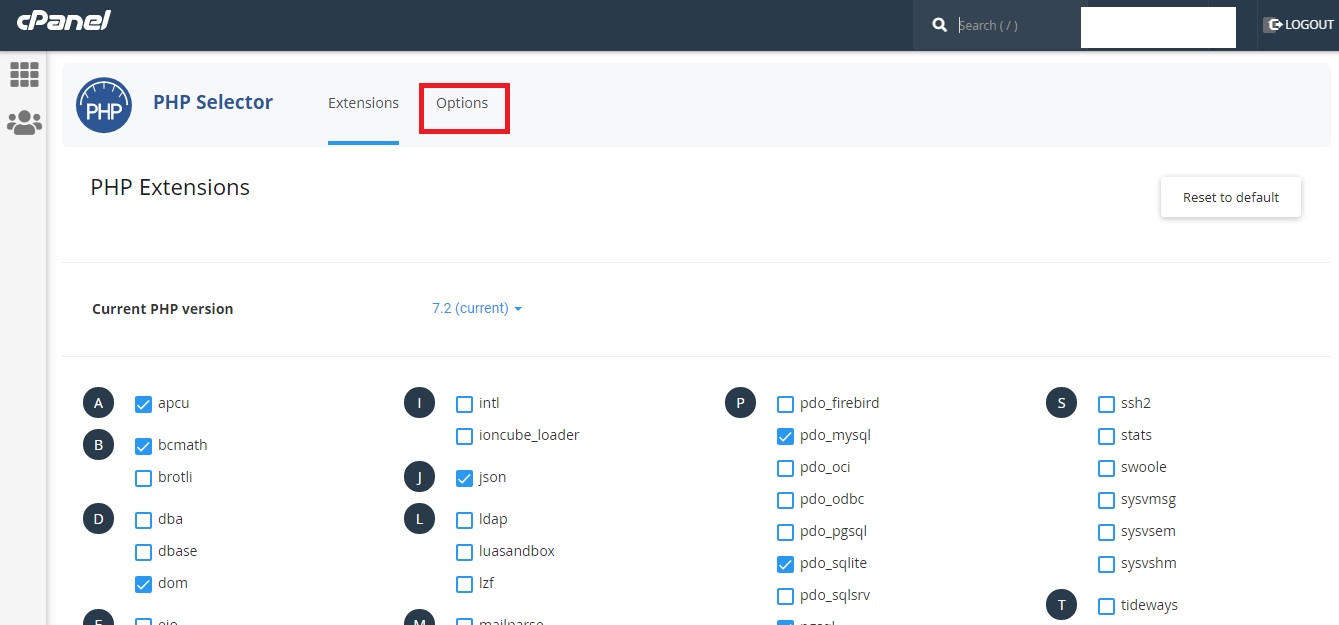Switch to the Options tab
1339x625 pixels.
pos(463,103)
